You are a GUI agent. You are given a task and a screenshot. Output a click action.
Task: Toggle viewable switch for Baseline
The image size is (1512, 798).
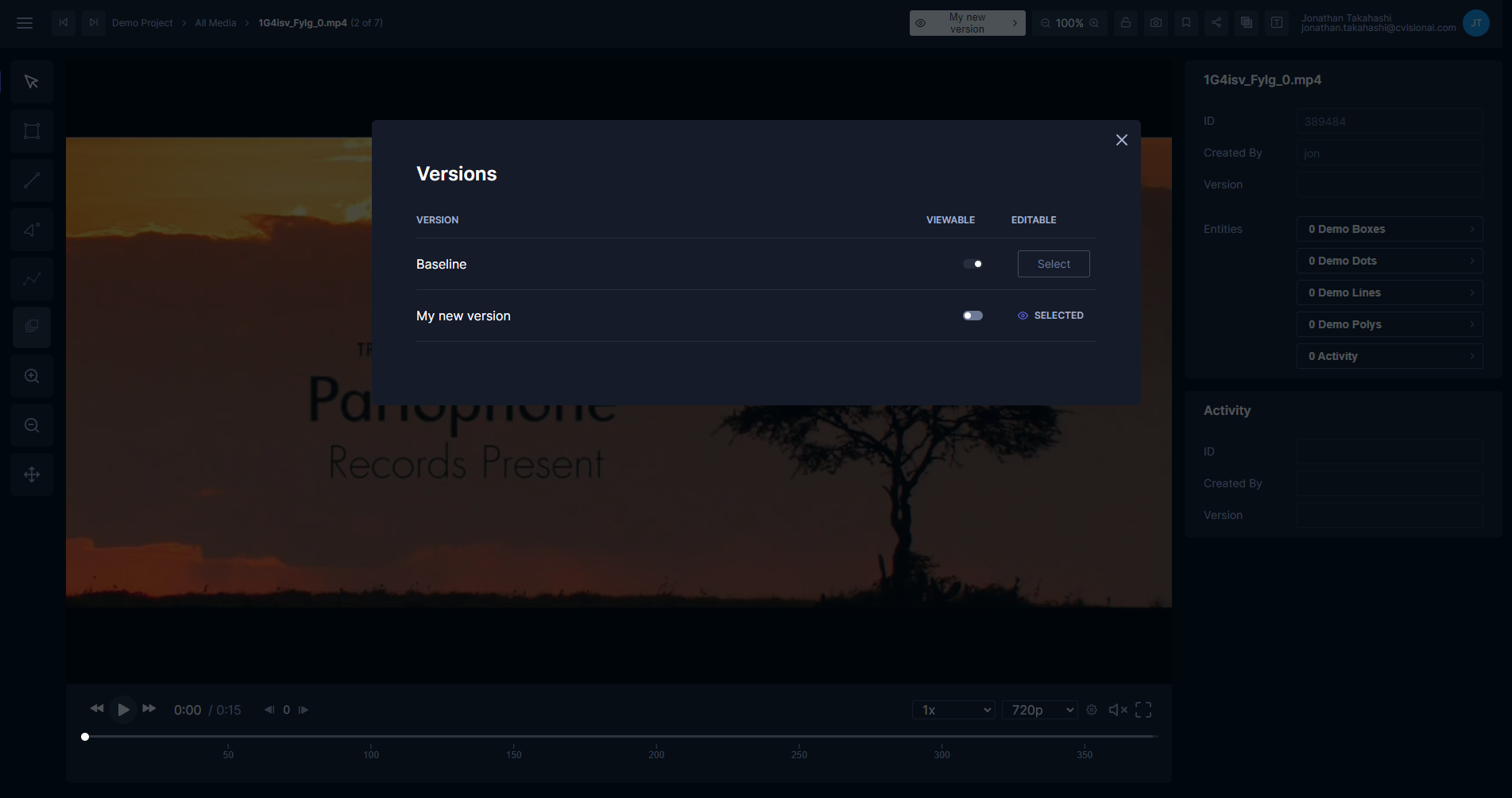click(x=973, y=264)
